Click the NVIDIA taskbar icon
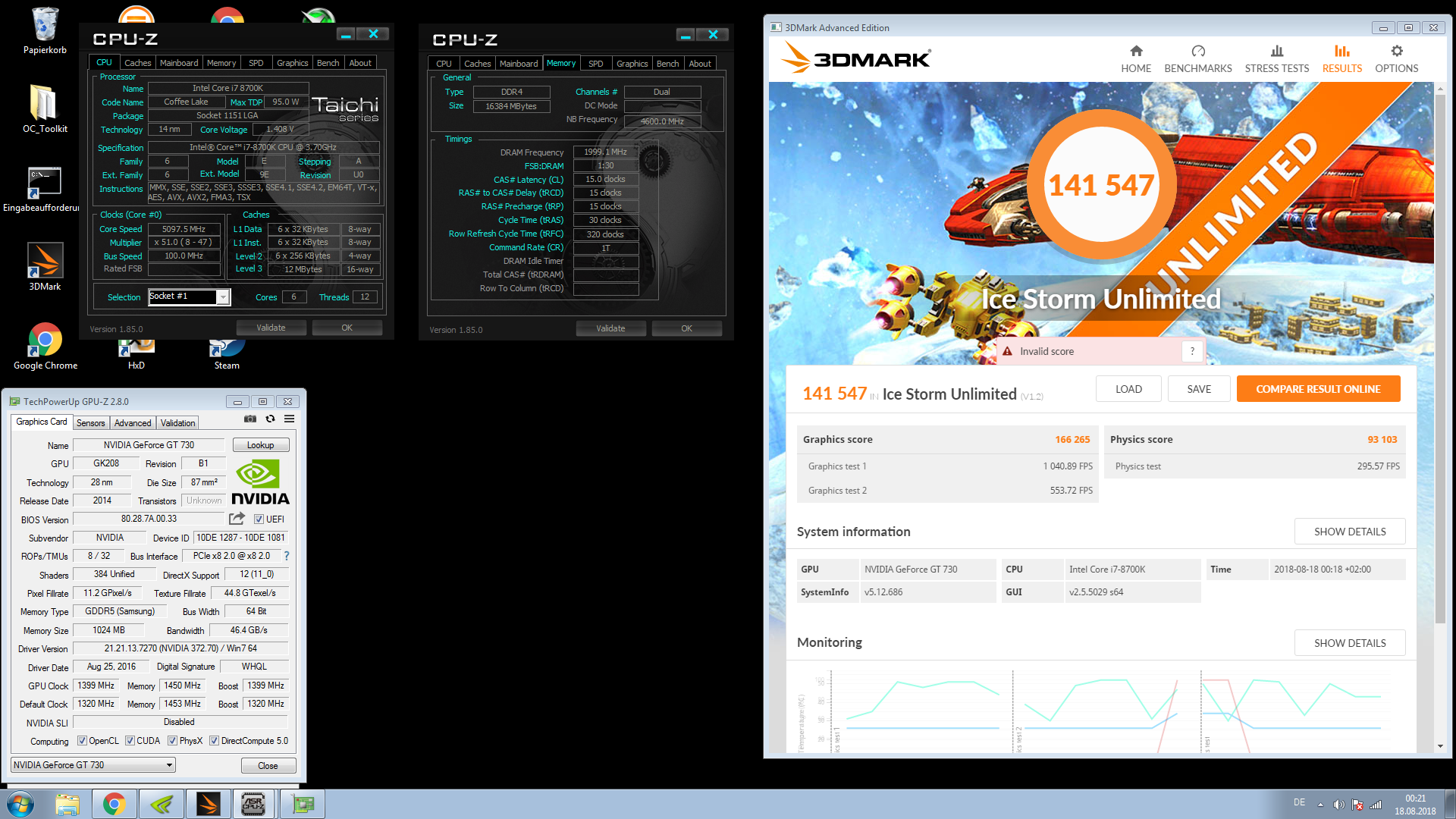This screenshot has height=819, width=1456. coord(162,804)
